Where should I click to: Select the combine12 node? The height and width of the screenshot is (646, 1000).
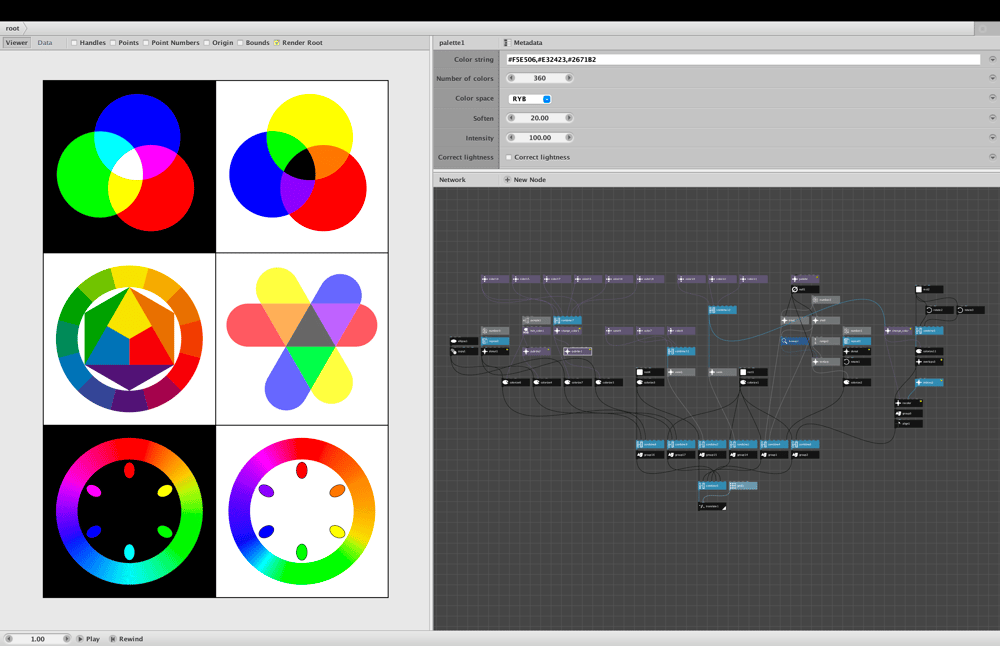(723, 310)
